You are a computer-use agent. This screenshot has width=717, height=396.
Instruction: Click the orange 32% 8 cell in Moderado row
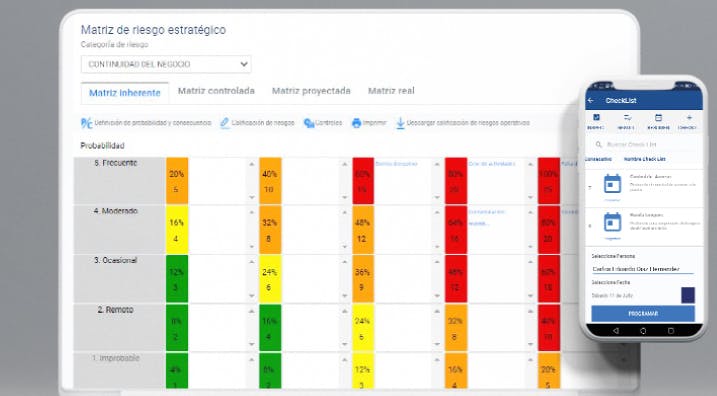point(270,230)
